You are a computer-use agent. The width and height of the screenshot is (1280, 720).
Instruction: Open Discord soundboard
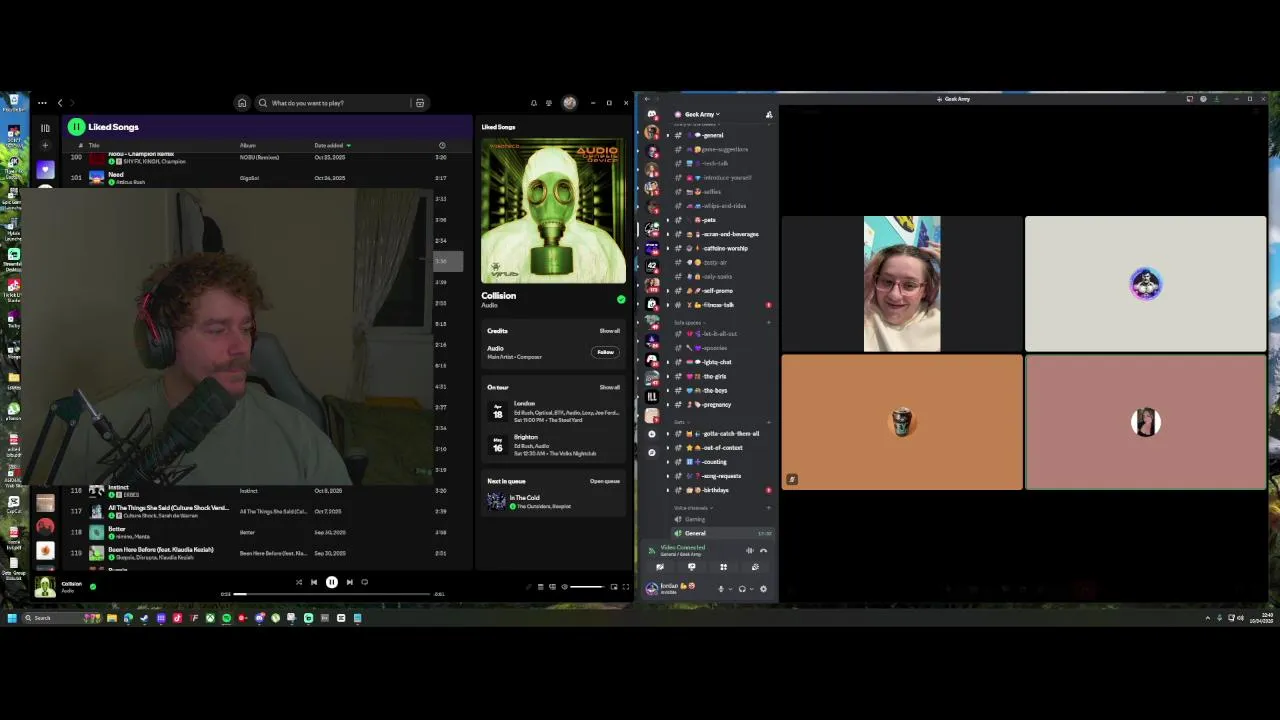pyautogui.click(x=755, y=567)
